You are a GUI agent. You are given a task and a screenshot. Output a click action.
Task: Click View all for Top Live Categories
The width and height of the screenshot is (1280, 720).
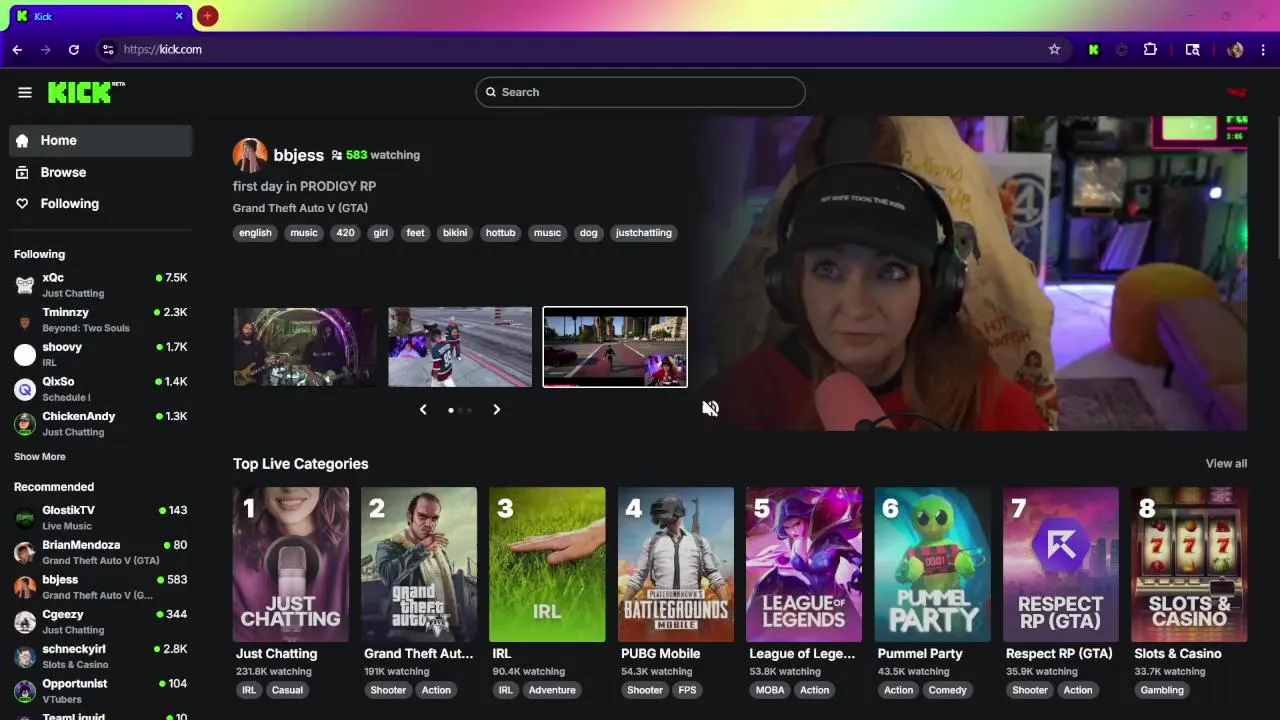click(1226, 463)
